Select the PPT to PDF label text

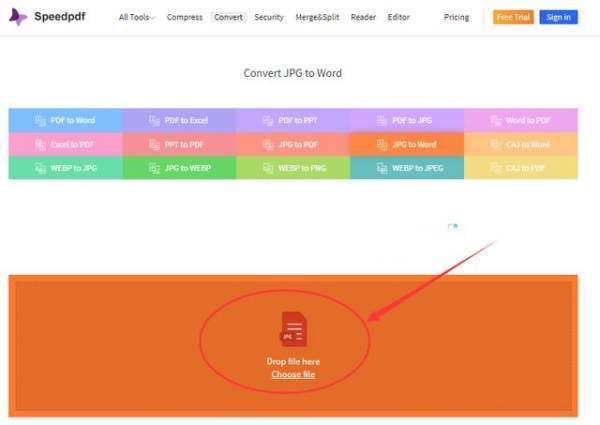coord(184,145)
